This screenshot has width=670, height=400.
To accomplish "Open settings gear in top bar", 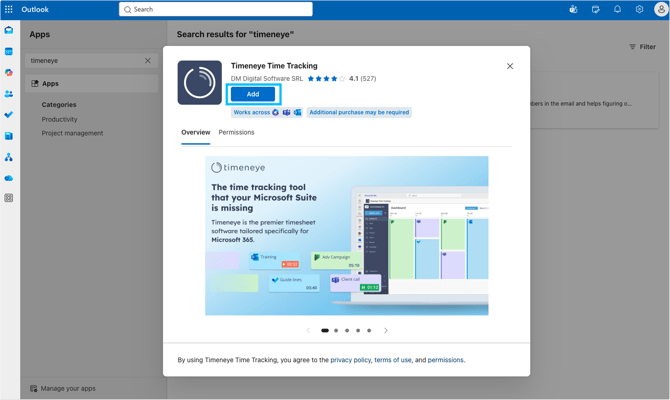I will 639,9.
